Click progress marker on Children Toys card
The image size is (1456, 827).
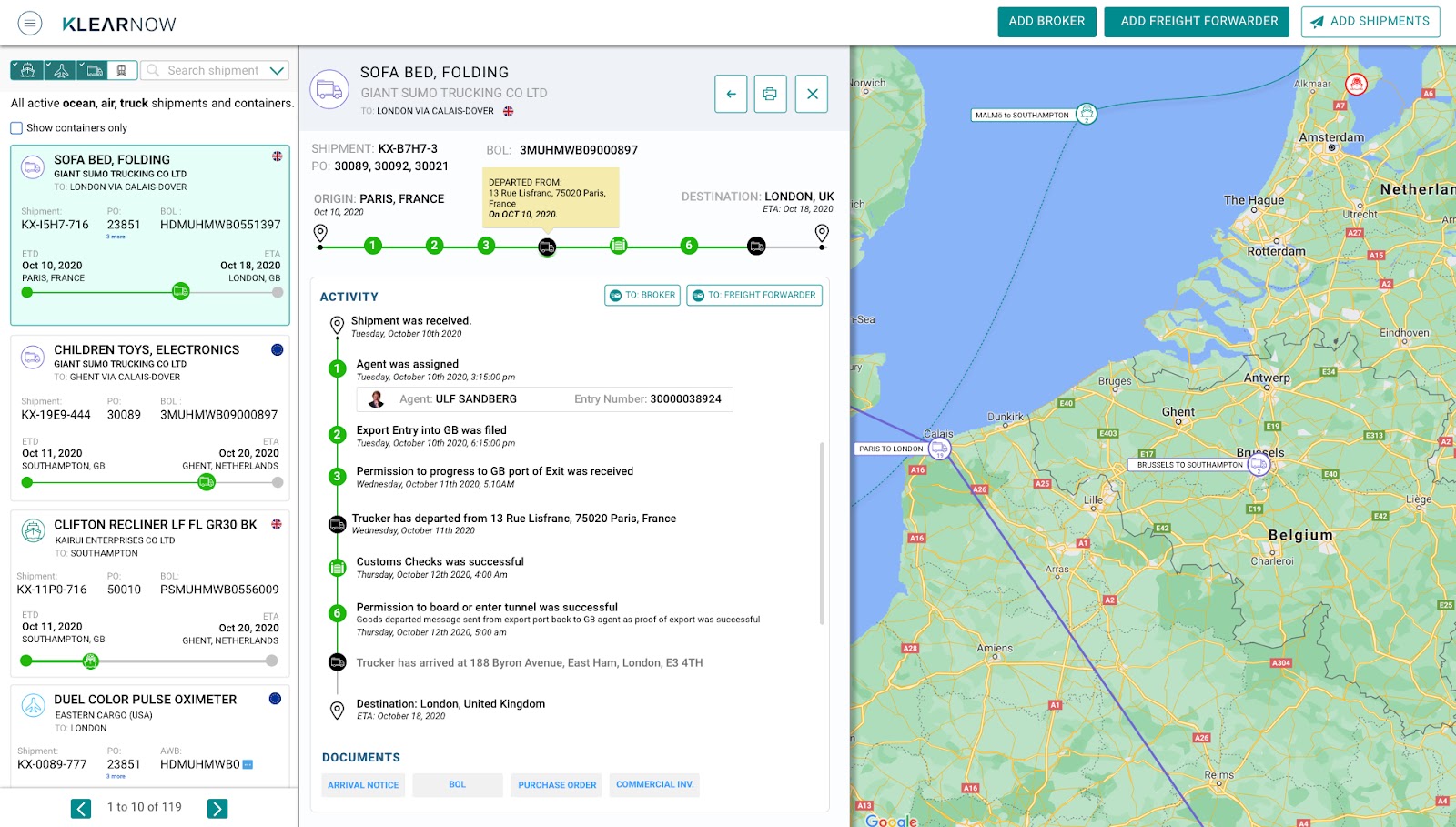point(207,482)
